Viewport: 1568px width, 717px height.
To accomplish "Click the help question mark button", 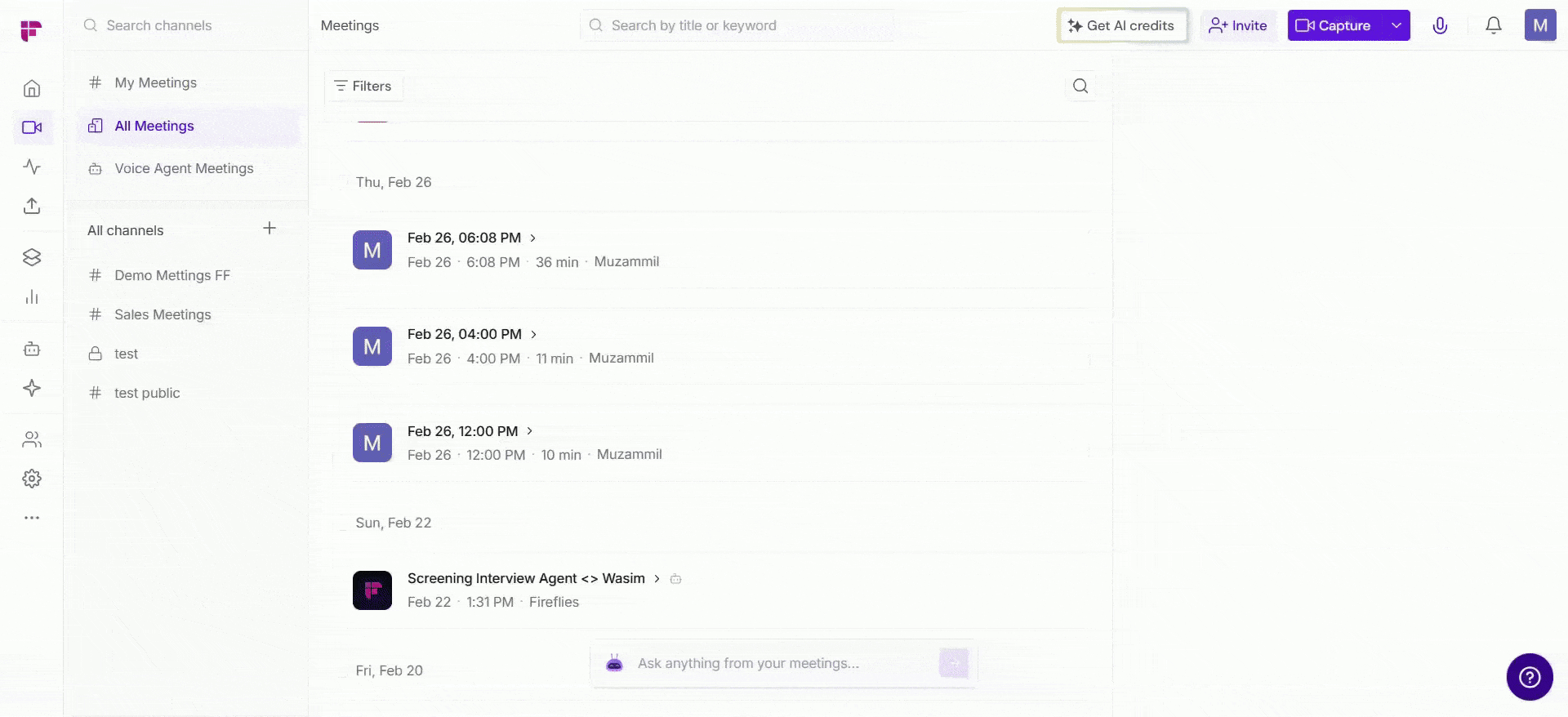I will point(1530,677).
